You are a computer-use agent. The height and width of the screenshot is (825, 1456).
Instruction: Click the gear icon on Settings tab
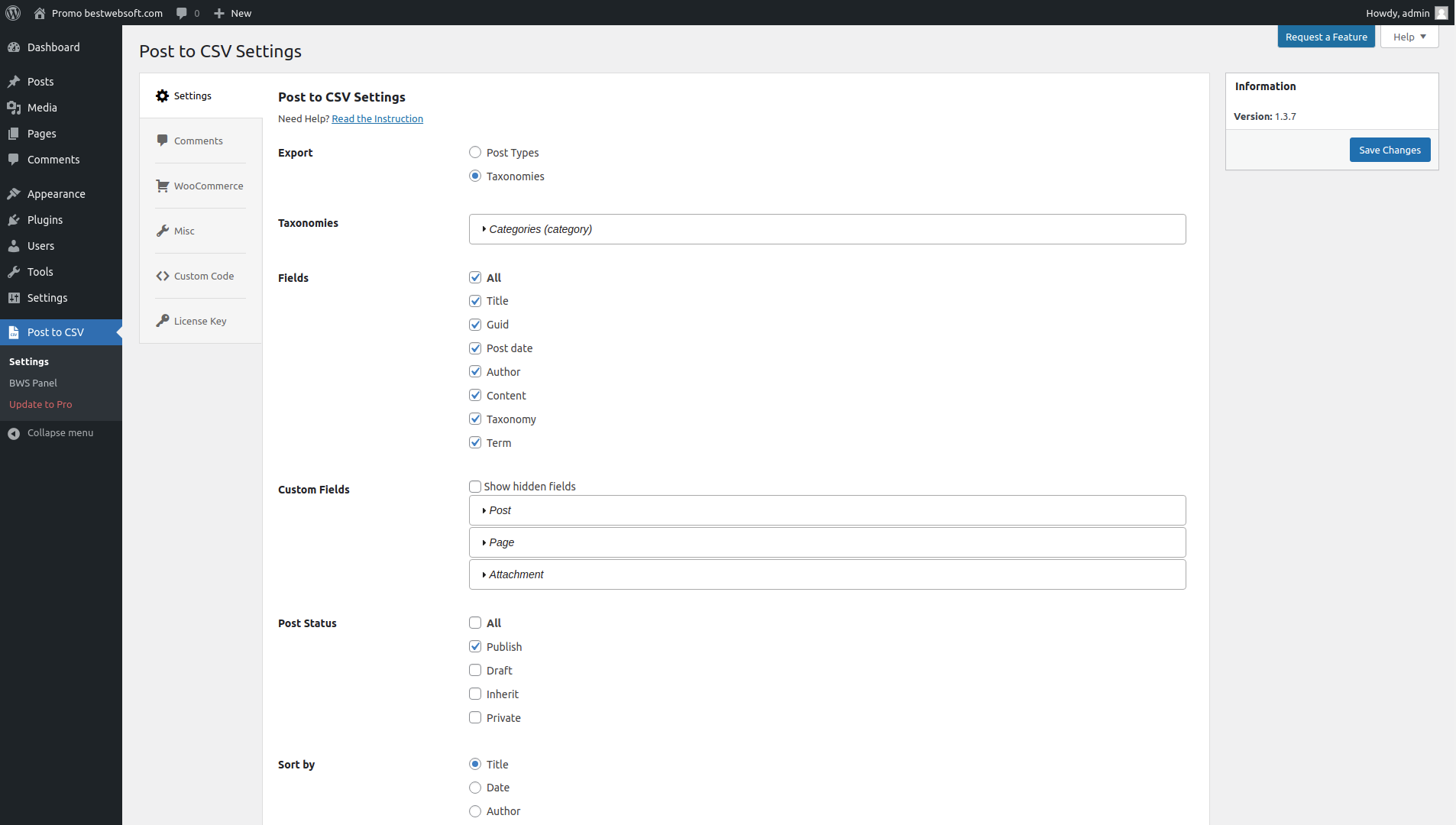pyautogui.click(x=162, y=95)
